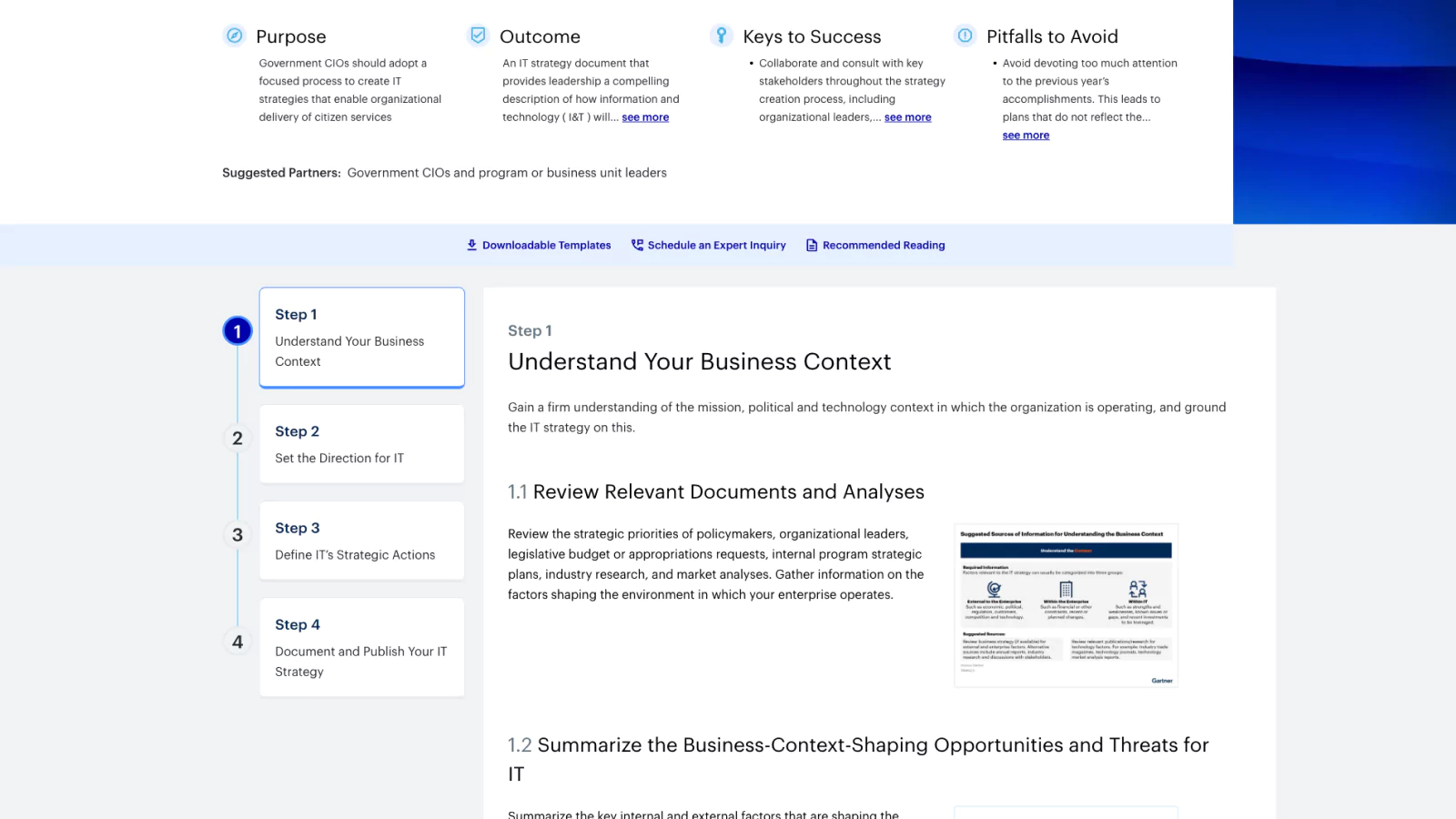The height and width of the screenshot is (819, 1456).
Task: Click the download icon beside Downloadable Templates
Action: point(471,245)
